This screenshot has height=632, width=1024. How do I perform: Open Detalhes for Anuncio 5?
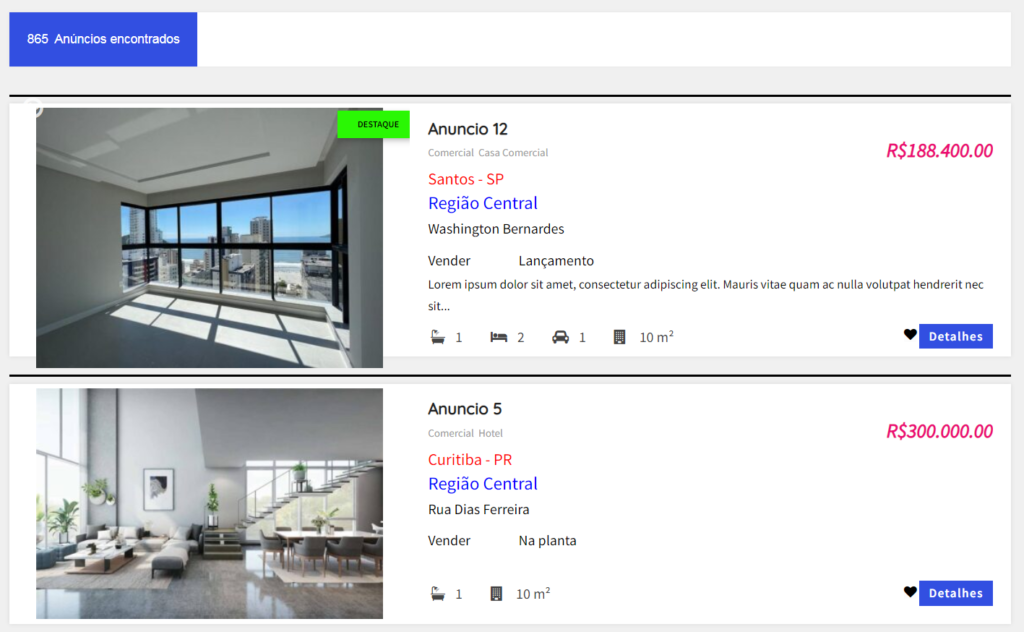(x=955, y=593)
